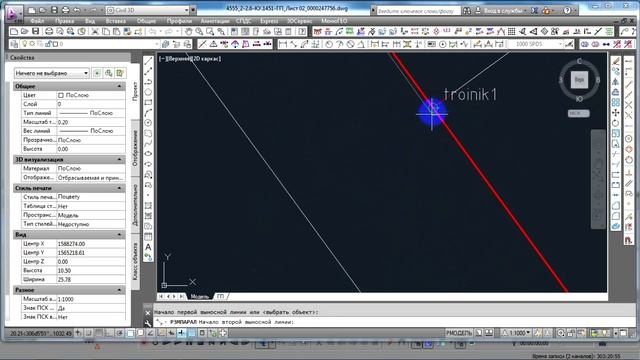Select the Rotate tool in modify toolbar
The width and height of the screenshot is (640, 360).
616,123
